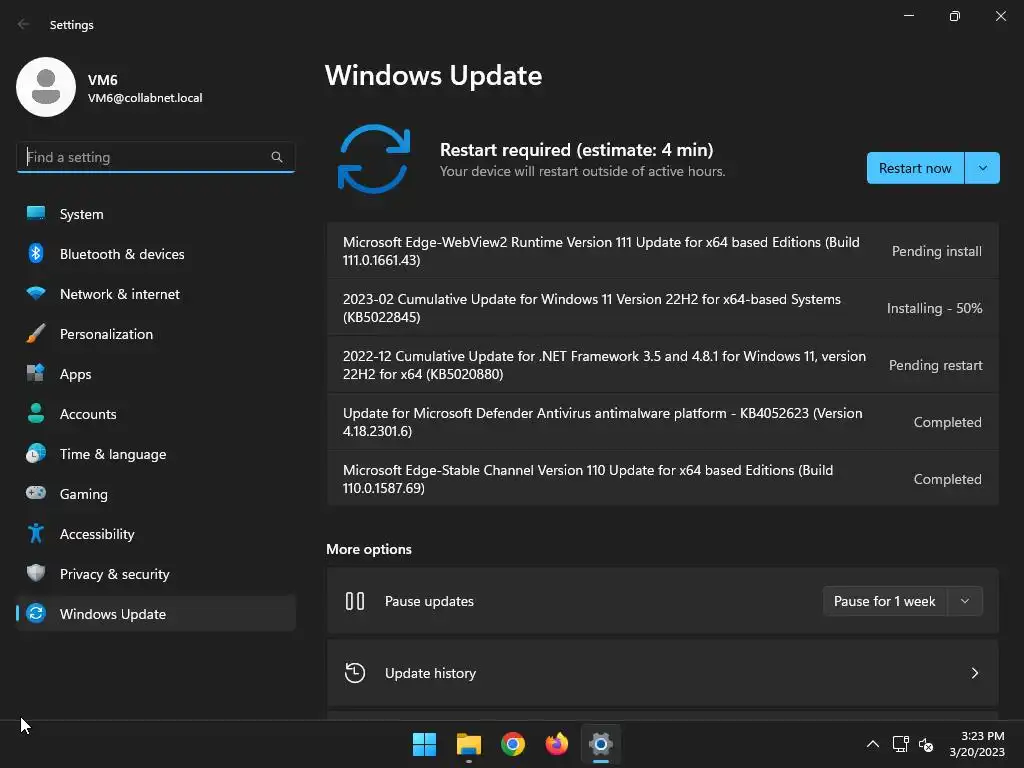Click the Pause updates pause icon
Image resolution: width=1024 pixels, height=768 pixels.
click(355, 601)
